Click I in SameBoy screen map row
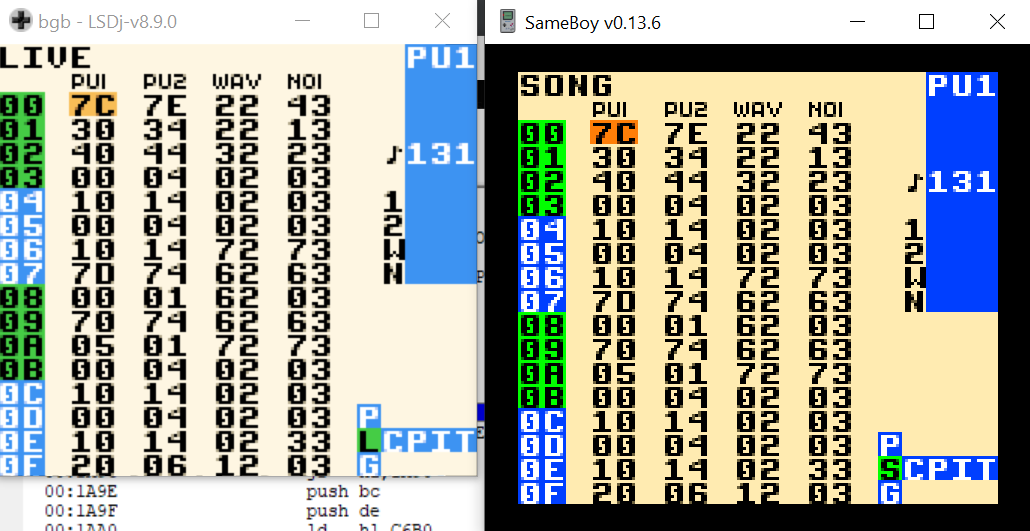 pyautogui.click(x=961, y=469)
